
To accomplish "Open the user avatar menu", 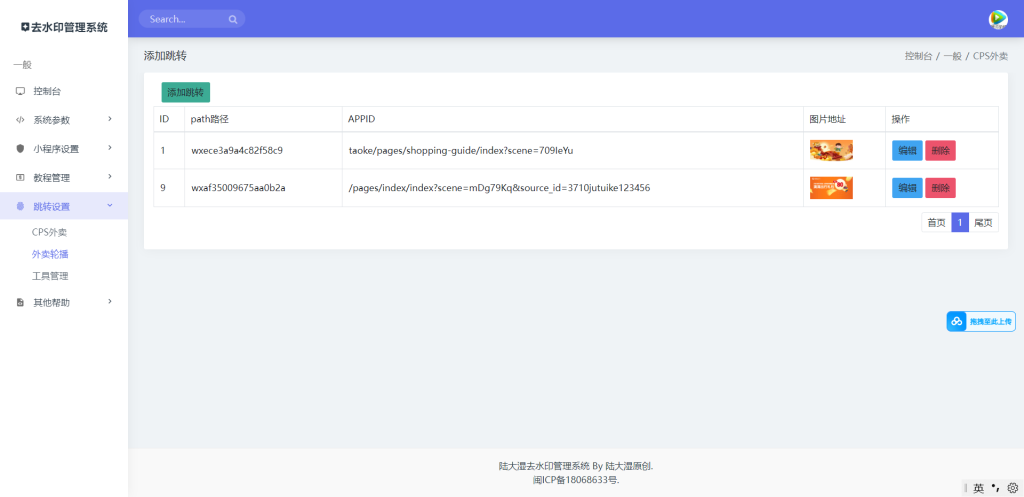I will [x=998, y=19].
